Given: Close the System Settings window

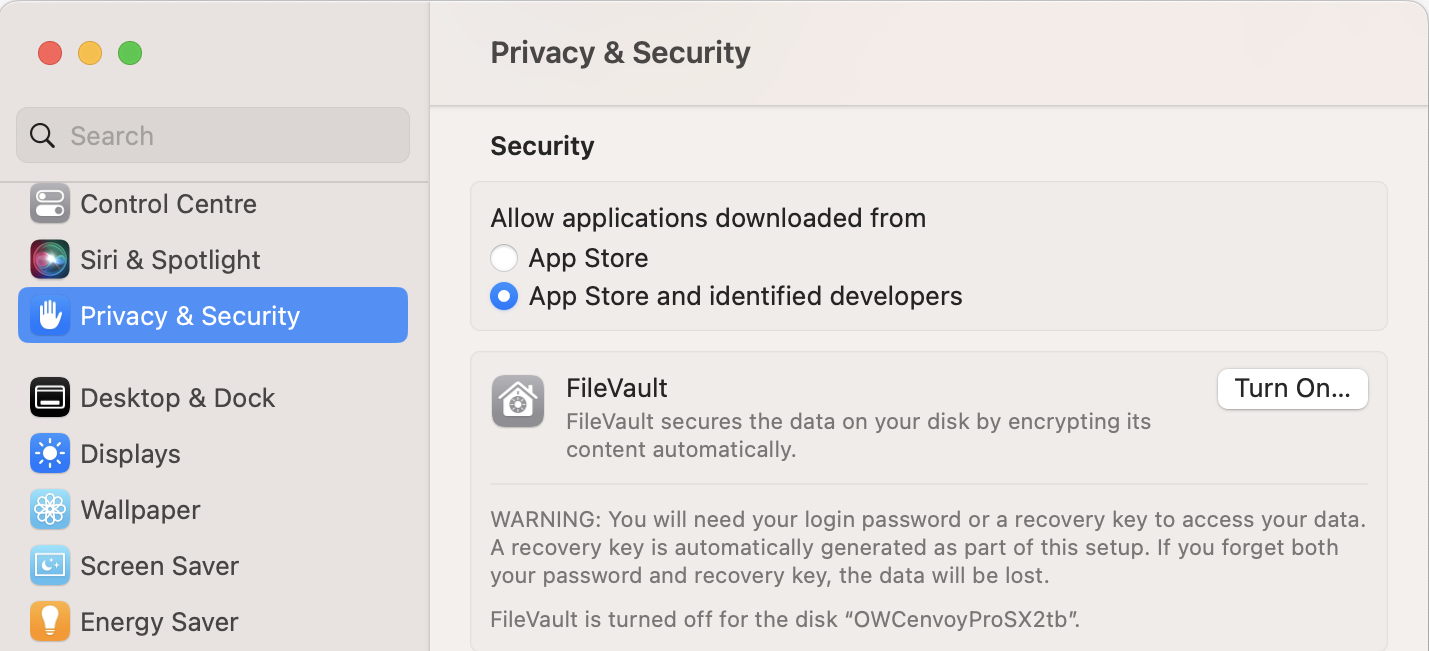Looking at the screenshot, I should 50,53.
